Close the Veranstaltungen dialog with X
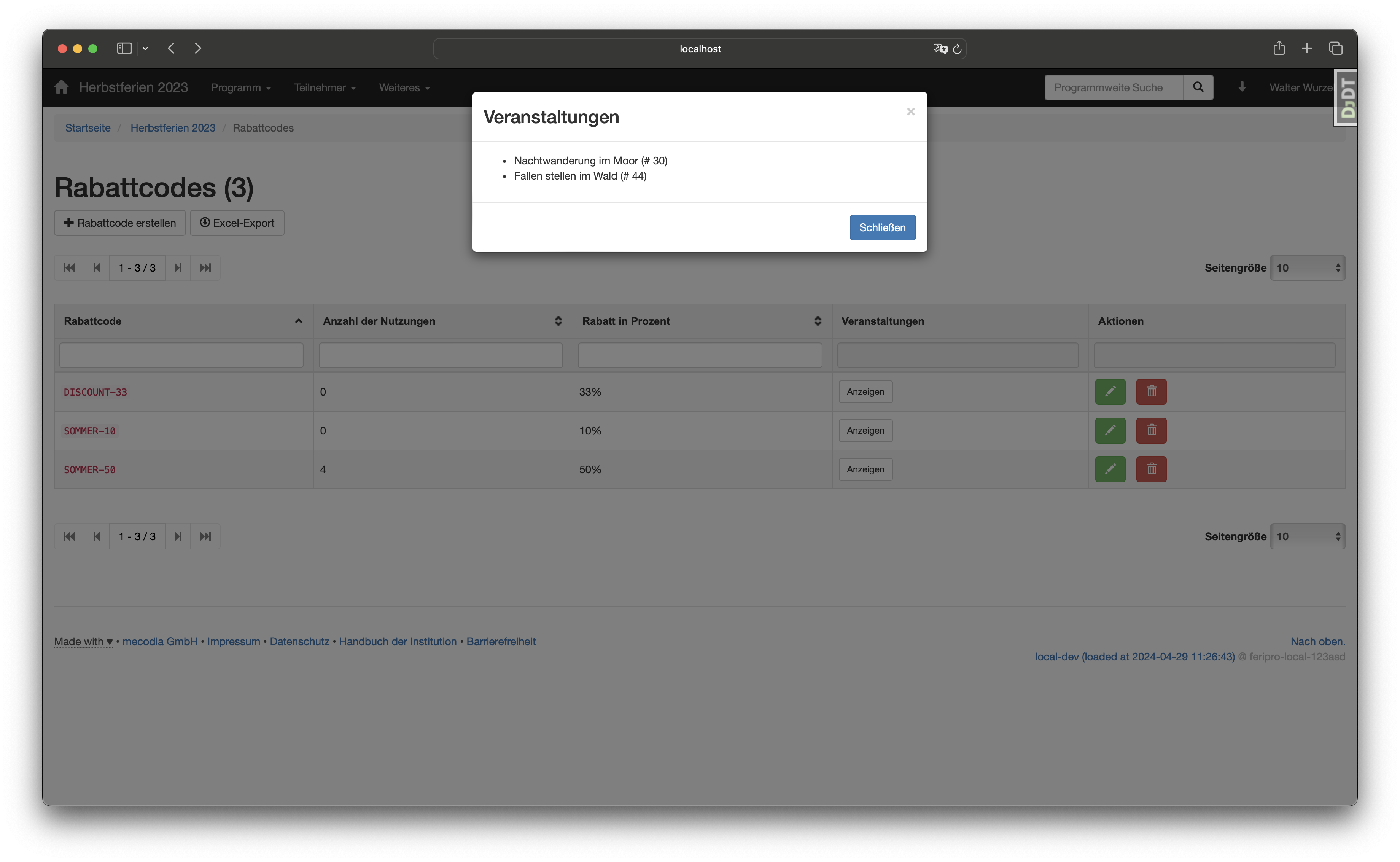This screenshot has height=862, width=1400. (x=910, y=112)
